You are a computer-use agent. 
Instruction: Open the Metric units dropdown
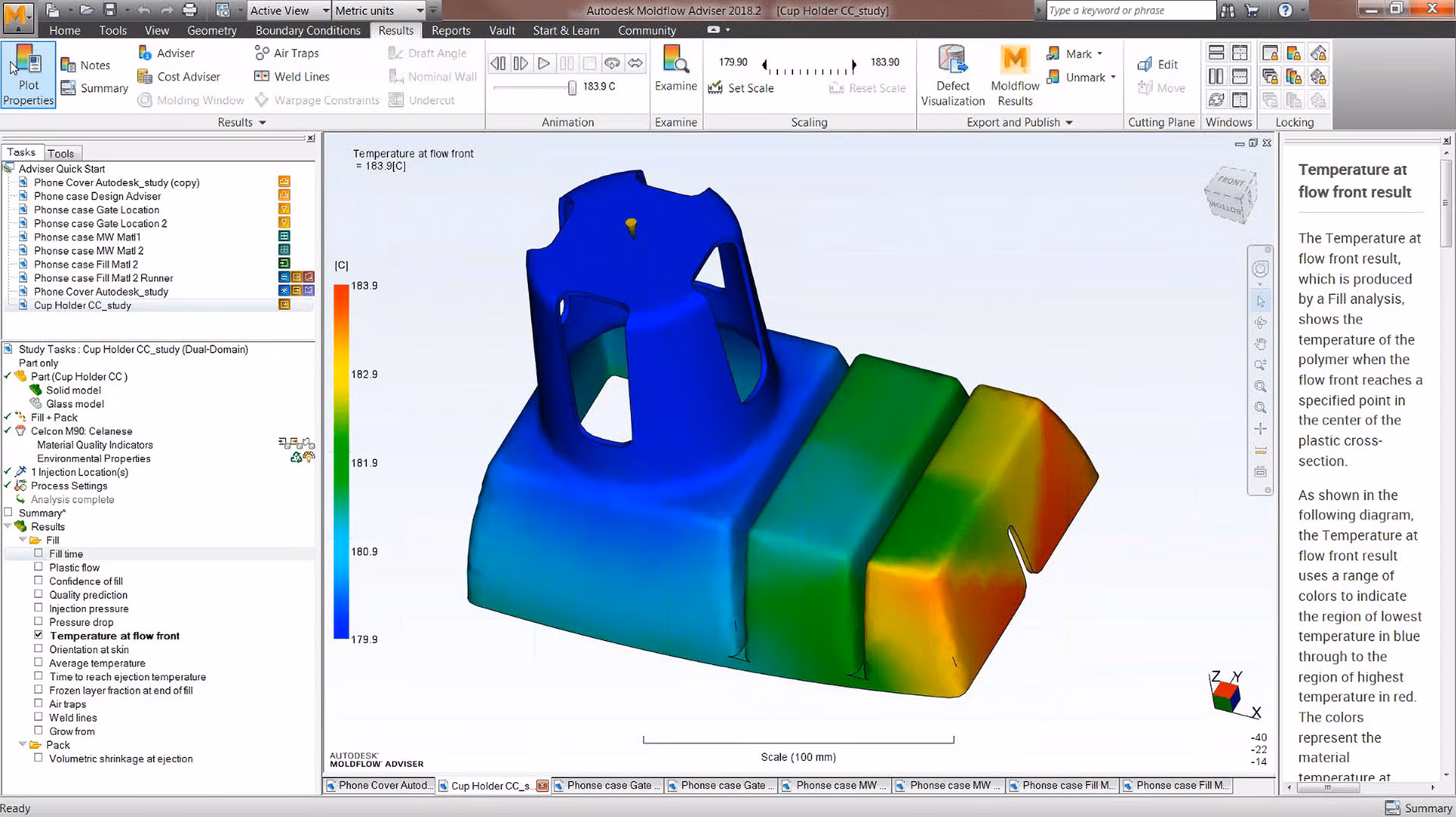378,11
